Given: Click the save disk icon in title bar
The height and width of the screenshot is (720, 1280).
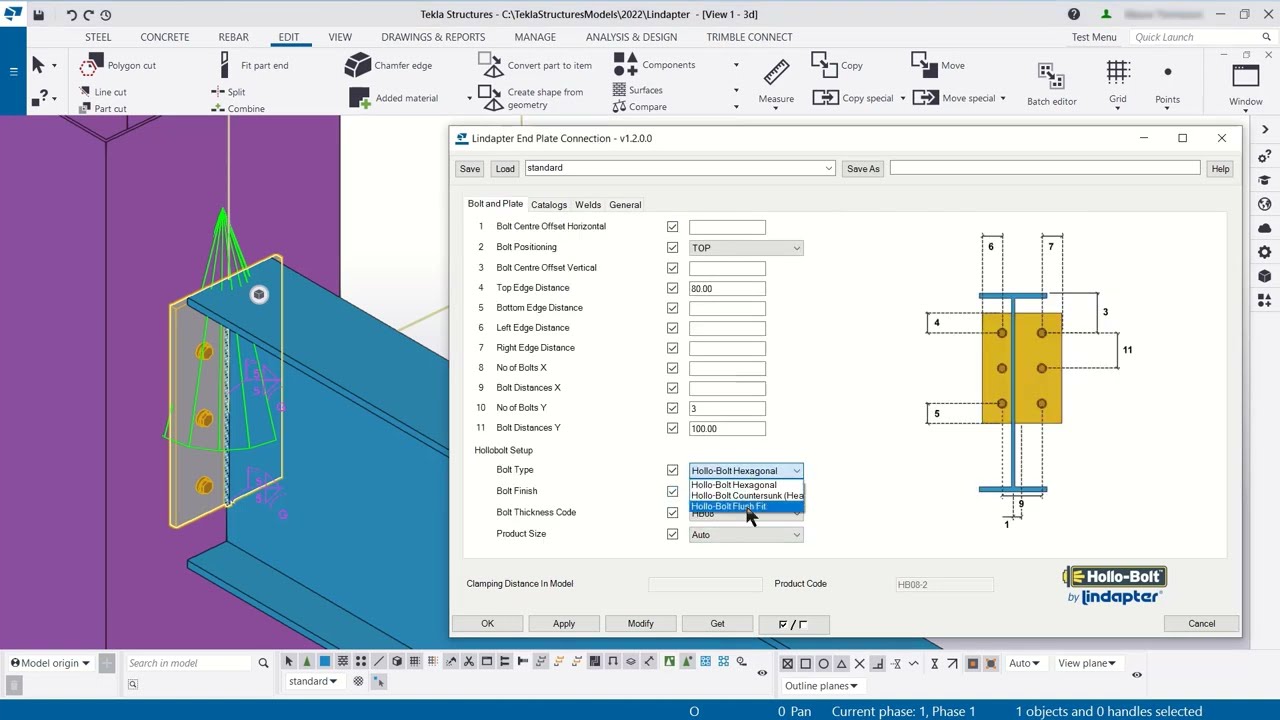Looking at the screenshot, I should click(38, 15).
